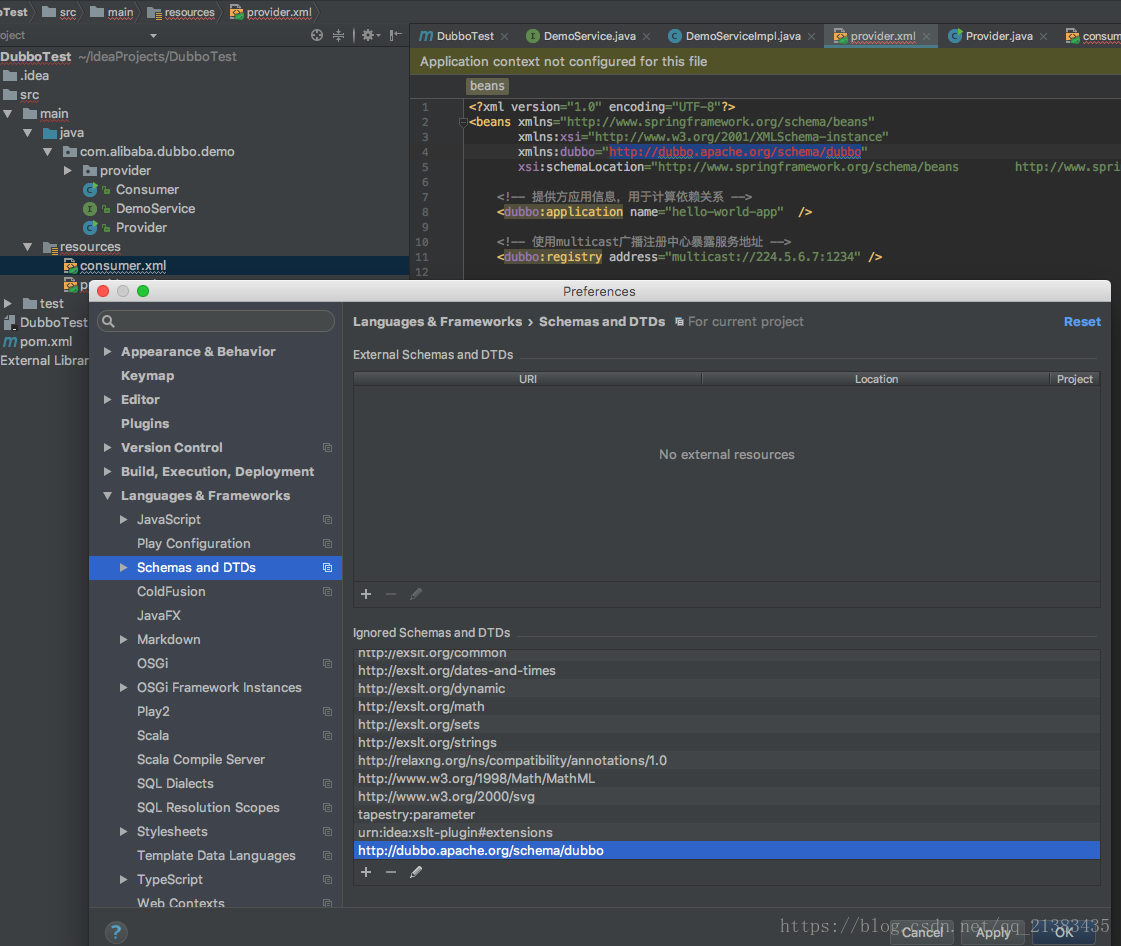
Task: Click the Consumer class icon in project tree
Action: point(90,189)
